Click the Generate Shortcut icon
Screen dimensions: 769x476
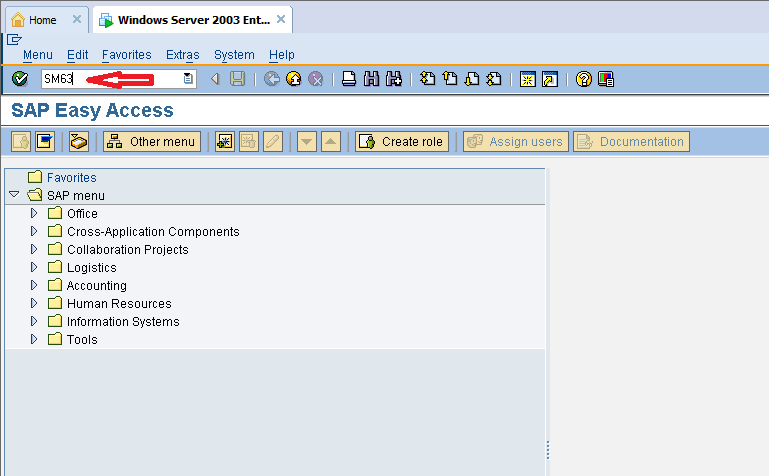550,79
